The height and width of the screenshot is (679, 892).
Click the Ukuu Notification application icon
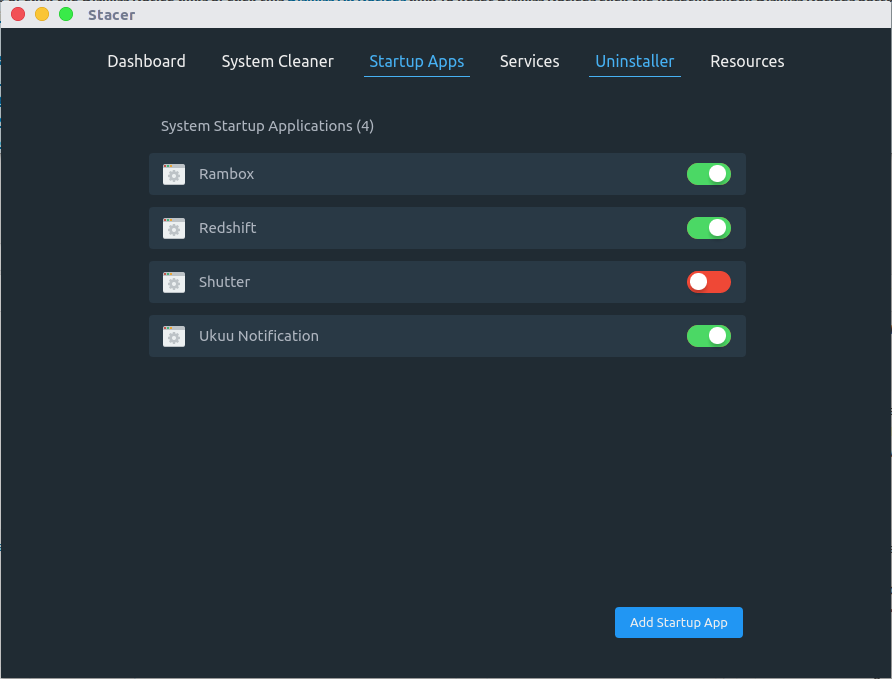(174, 336)
